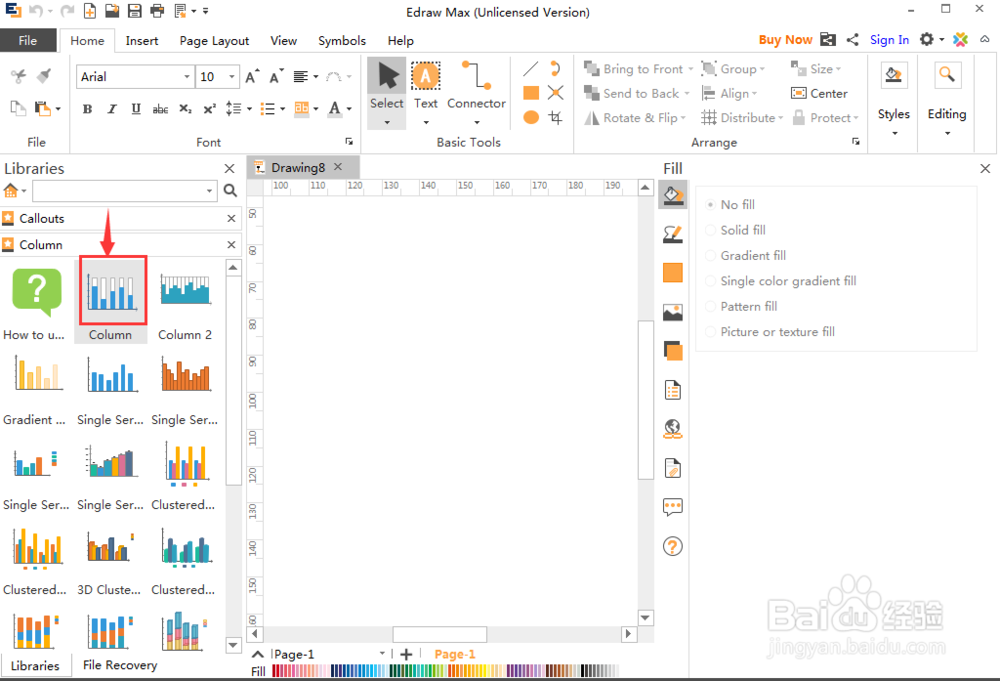The image size is (1000, 681).
Task: Switch to the View tab
Action: [283, 41]
